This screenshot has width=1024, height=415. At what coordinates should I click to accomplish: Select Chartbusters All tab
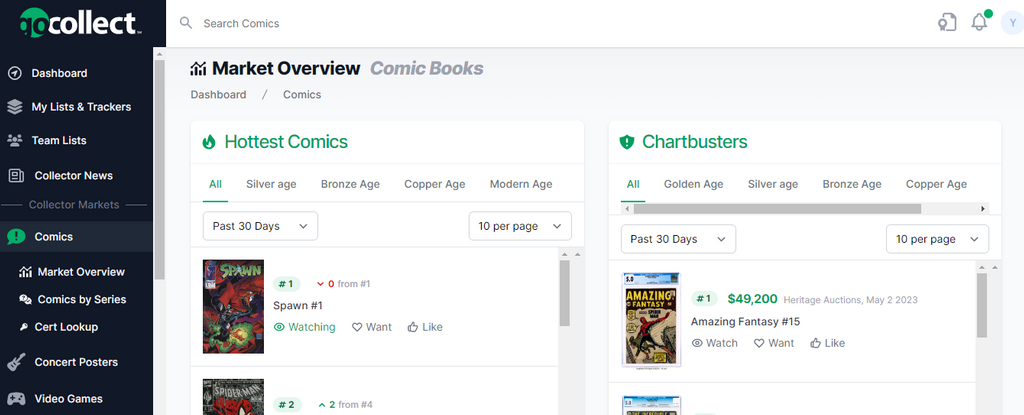point(633,184)
